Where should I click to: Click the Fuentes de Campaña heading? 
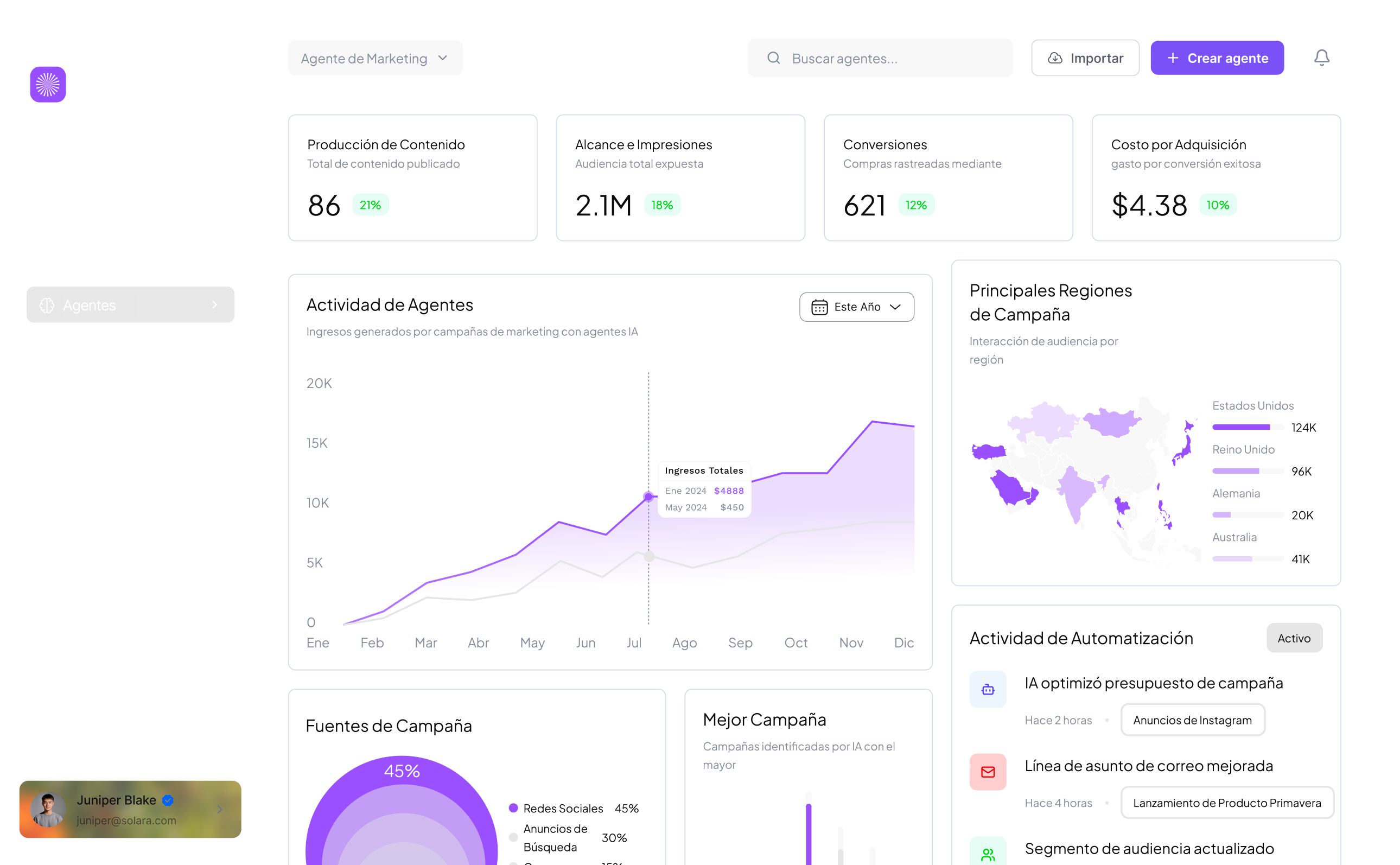coord(389,726)
